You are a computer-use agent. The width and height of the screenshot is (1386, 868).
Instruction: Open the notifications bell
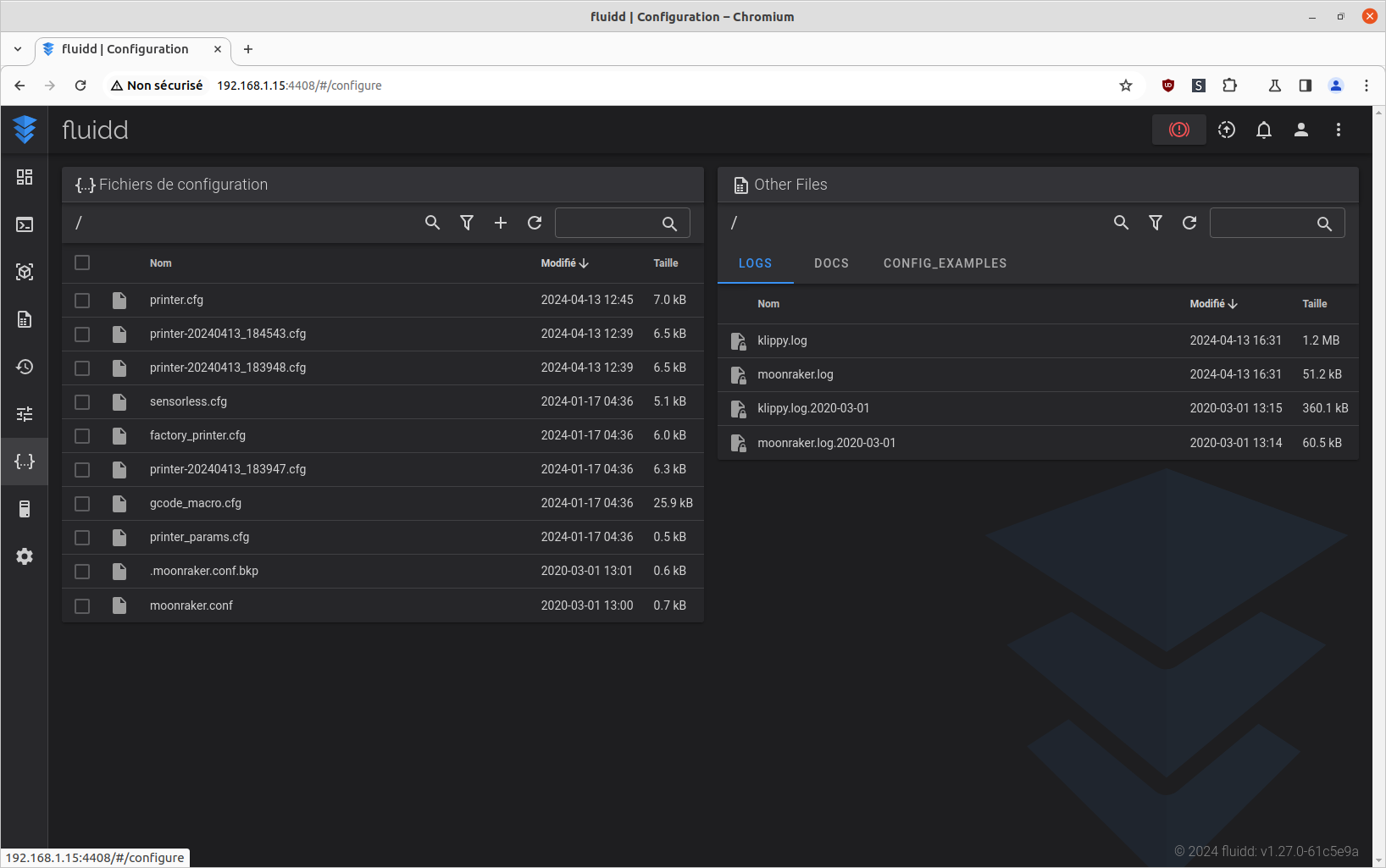(1264, 130)
